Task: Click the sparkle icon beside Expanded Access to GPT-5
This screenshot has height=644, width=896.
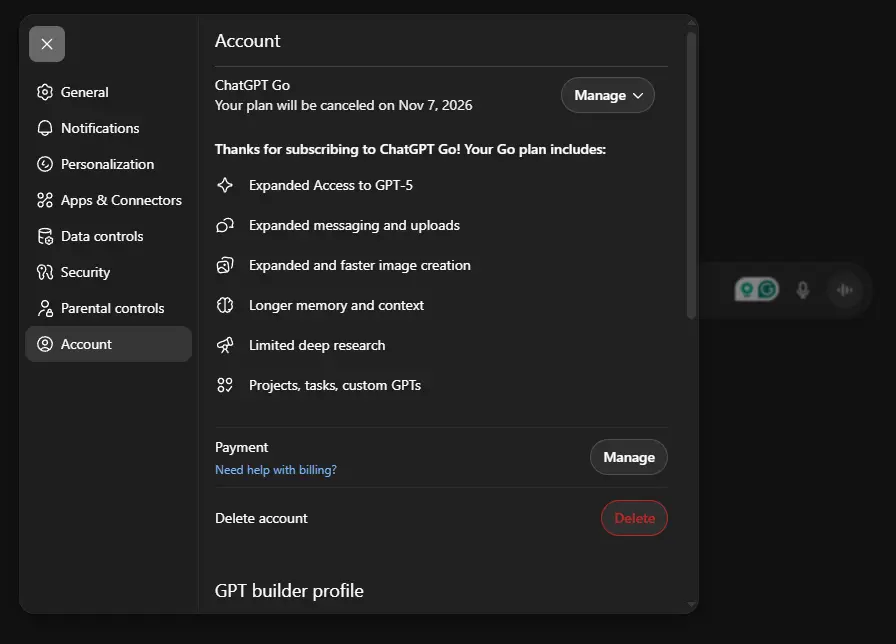Action: (225, 185)
